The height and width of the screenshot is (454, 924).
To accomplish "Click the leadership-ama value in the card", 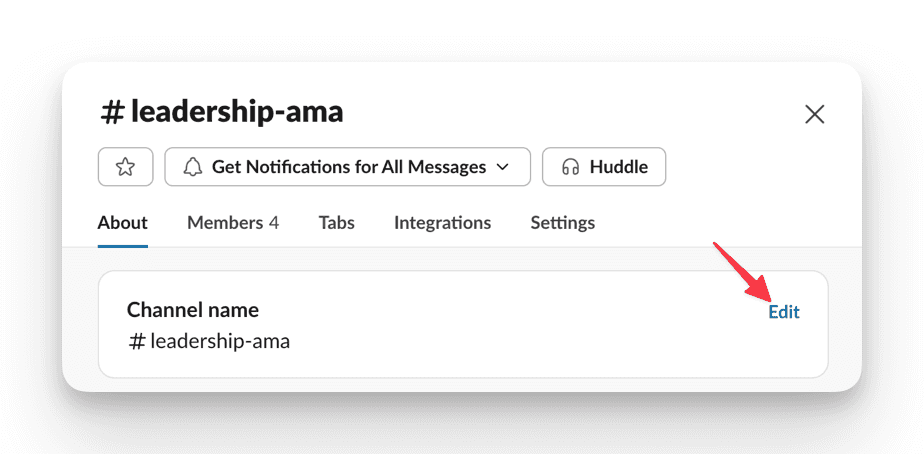I will (220, 341).
